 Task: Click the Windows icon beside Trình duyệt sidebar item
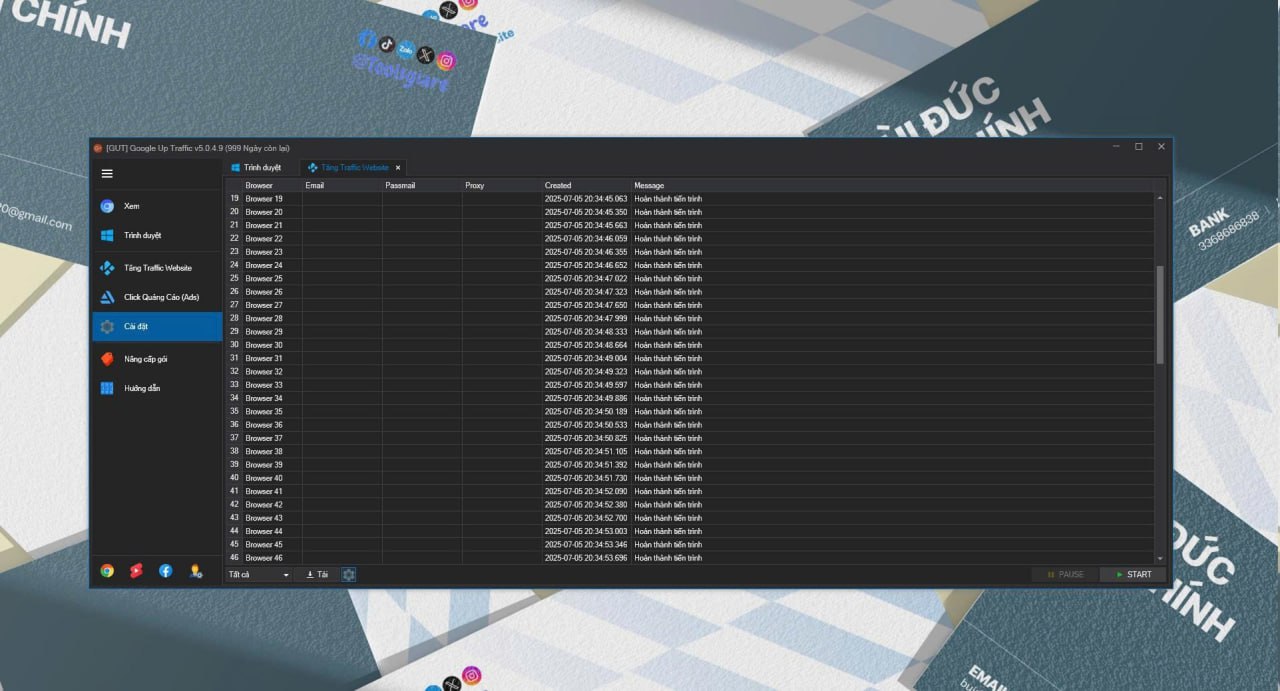[107, 236]
